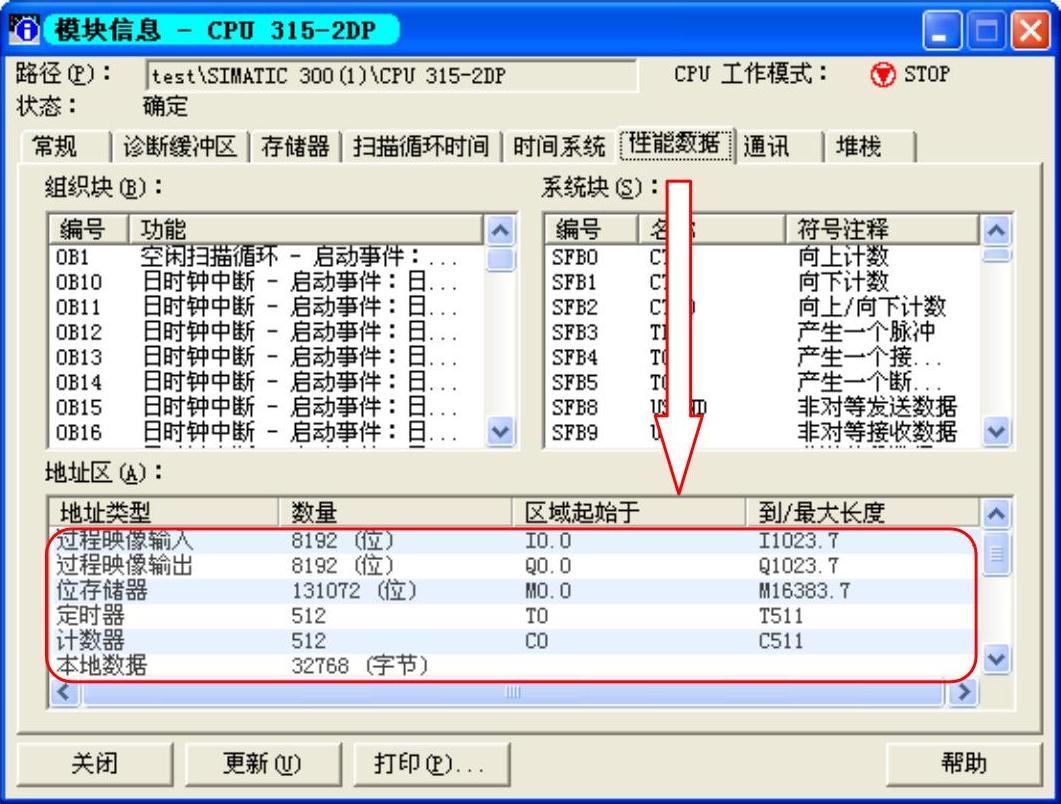The image size is (1061, 804).
Task: Click the 到/最大长度 column header
Action: (863, 512)
